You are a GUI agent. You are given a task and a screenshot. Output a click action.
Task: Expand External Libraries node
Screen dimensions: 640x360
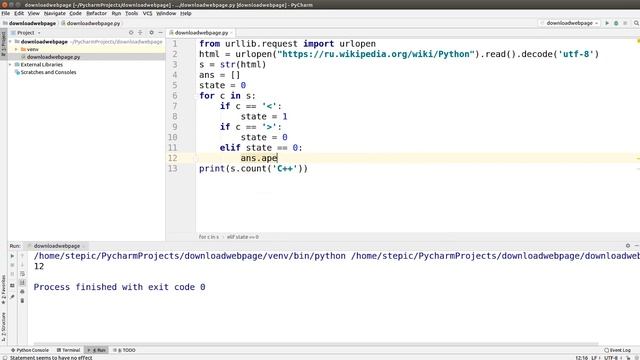(11, 64)
